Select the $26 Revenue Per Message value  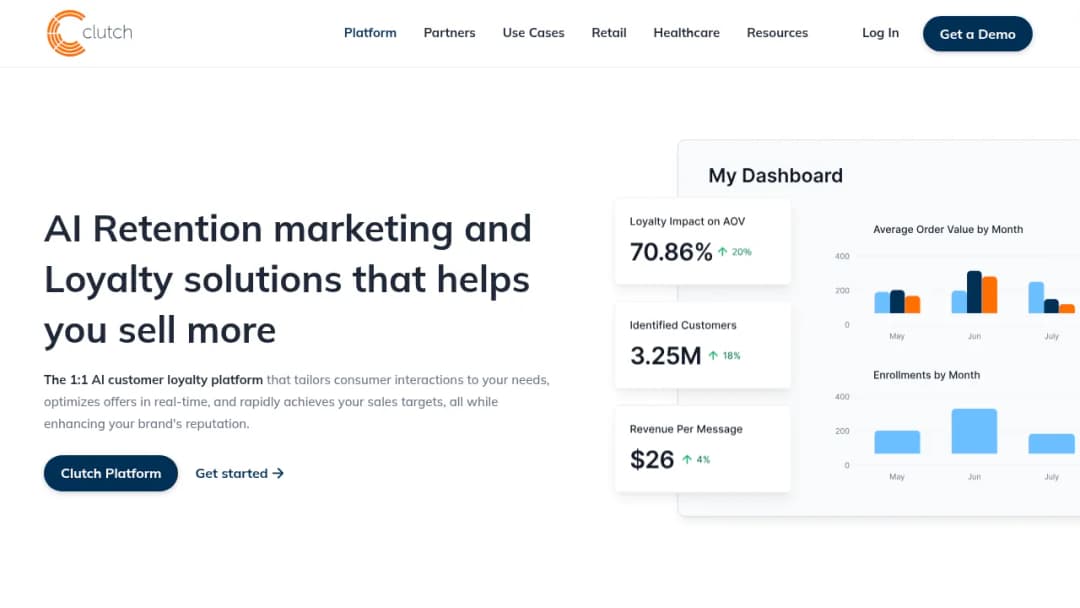point(652,459)
